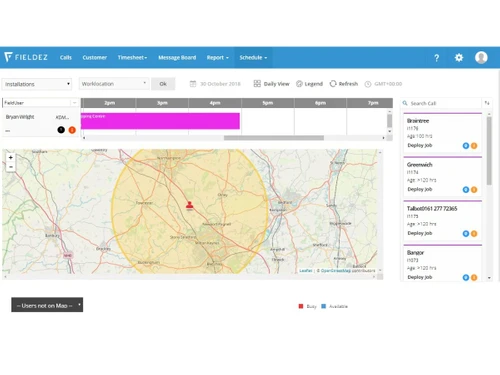Click the Ok button
500x375 pixels.
click(163, 84)
